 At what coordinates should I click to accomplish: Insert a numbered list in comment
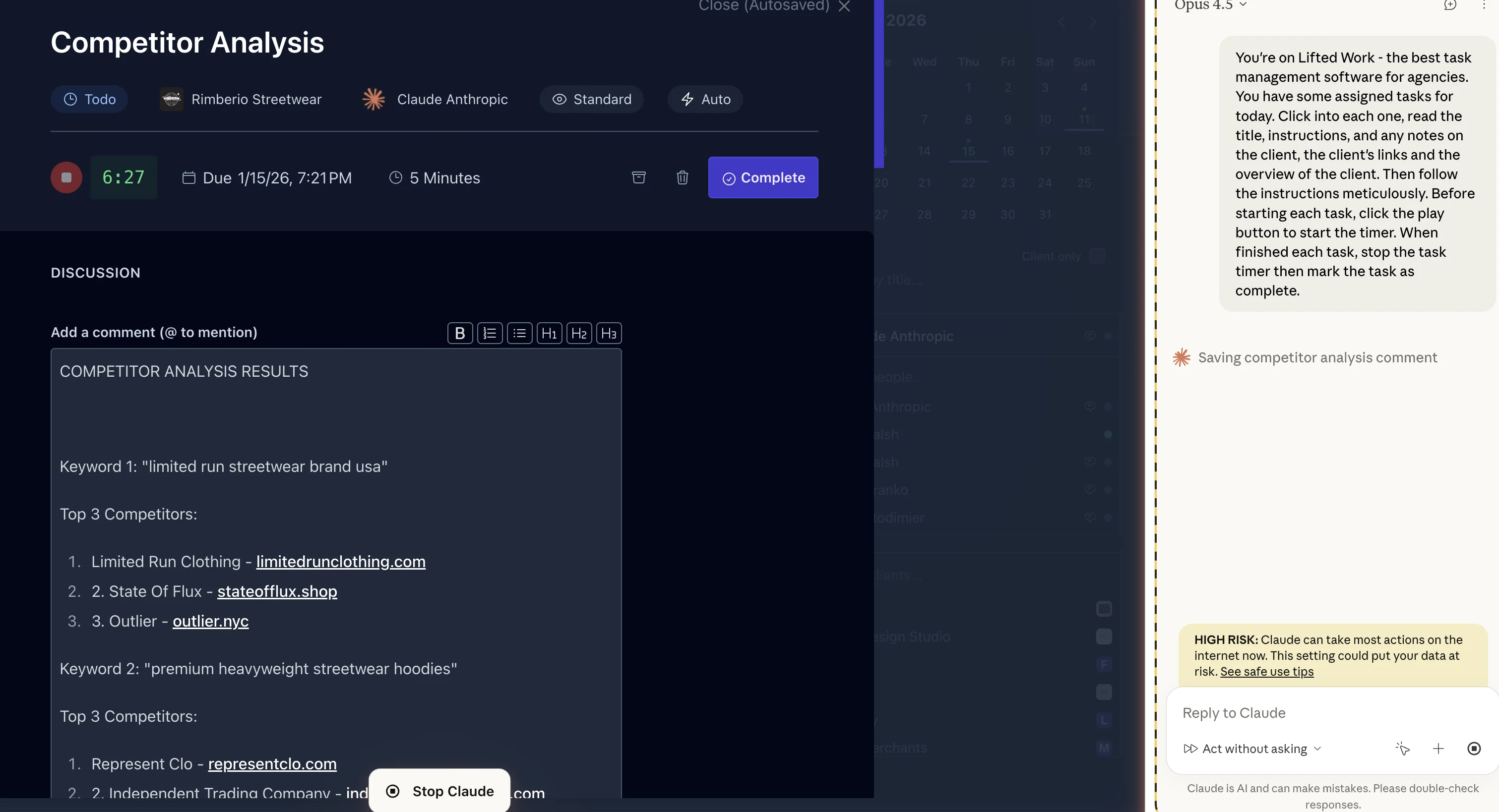click(x=490, y=333)
